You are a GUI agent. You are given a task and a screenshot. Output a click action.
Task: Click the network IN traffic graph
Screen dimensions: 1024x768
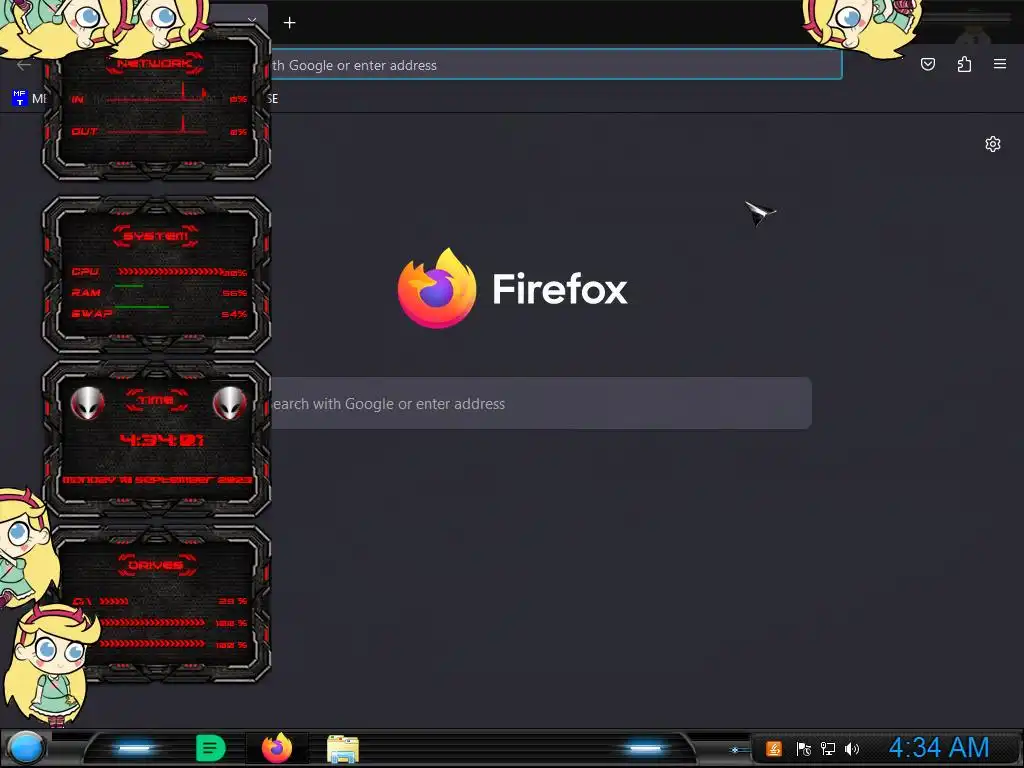[x=157, y=93]
